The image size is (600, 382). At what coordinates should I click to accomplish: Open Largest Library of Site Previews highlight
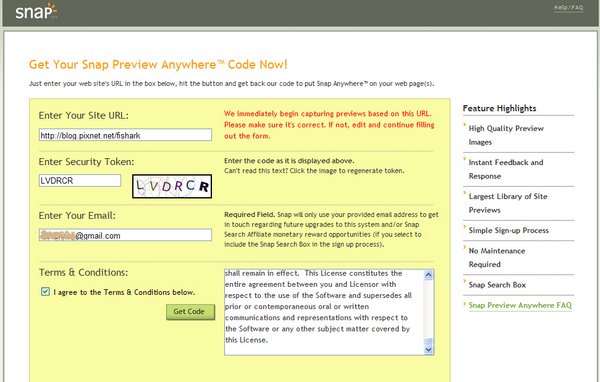click(508, 203)
